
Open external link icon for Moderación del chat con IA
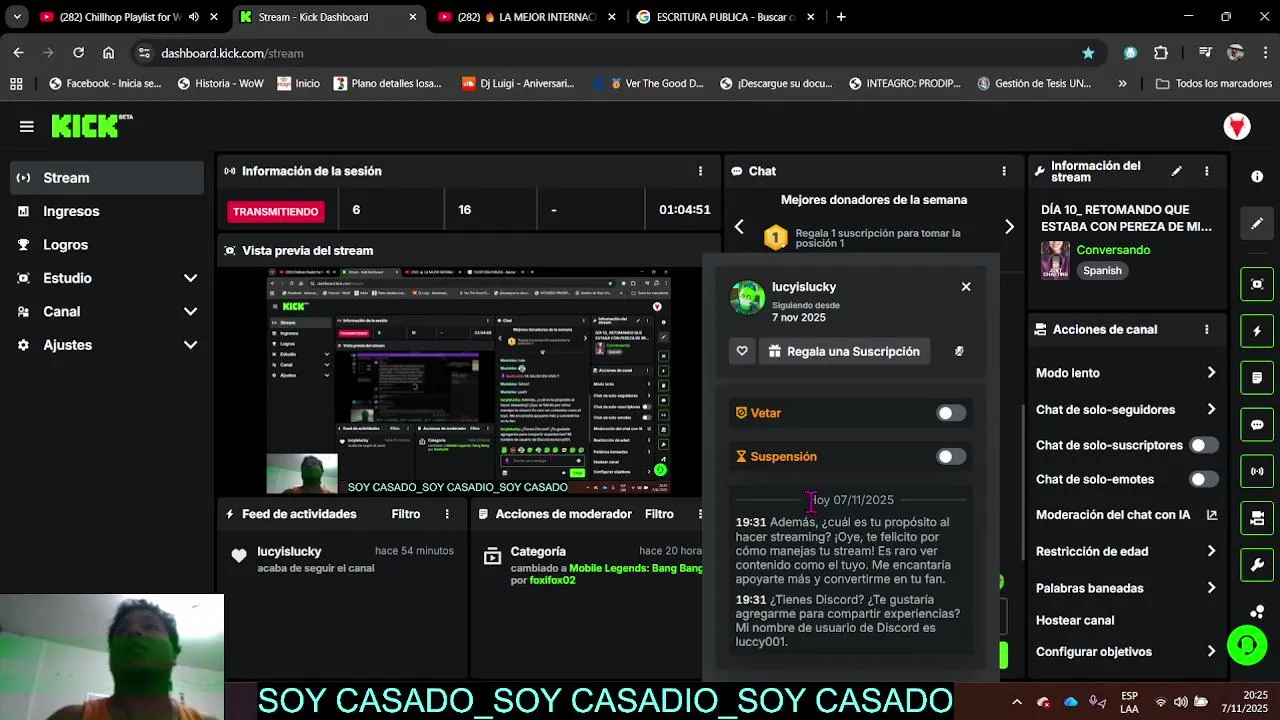[1212, 515]
